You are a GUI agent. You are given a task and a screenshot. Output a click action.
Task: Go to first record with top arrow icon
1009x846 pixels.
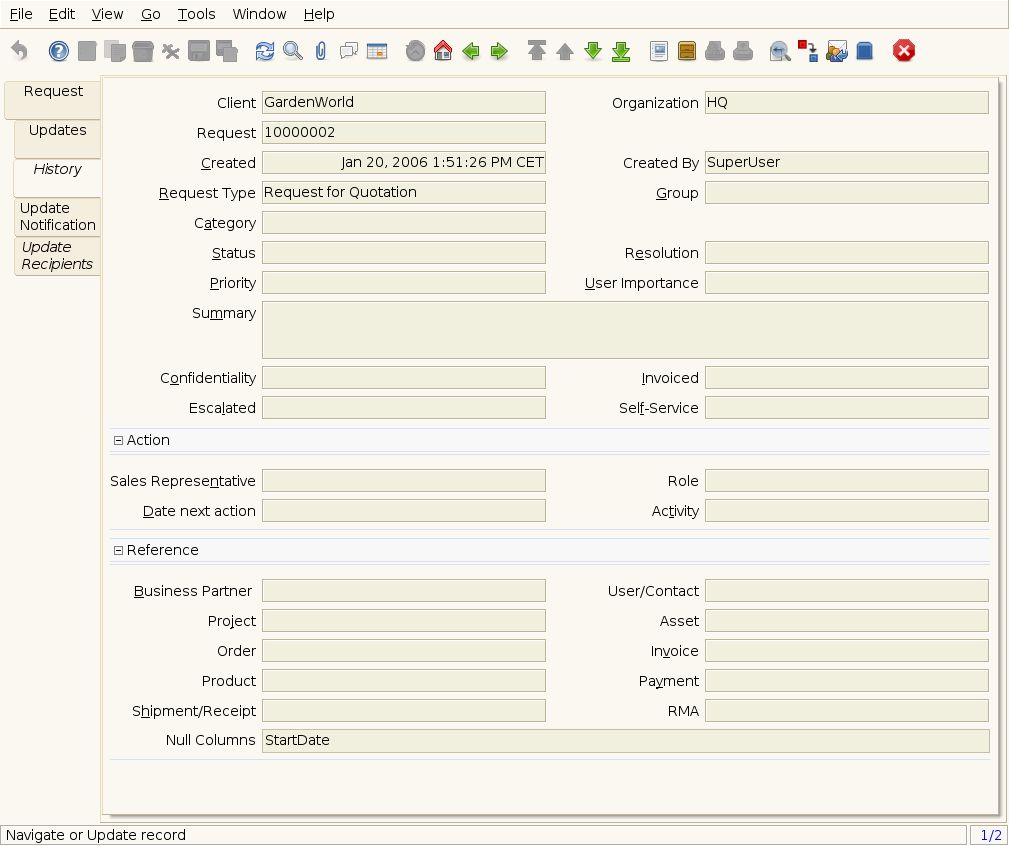point(537,51)
